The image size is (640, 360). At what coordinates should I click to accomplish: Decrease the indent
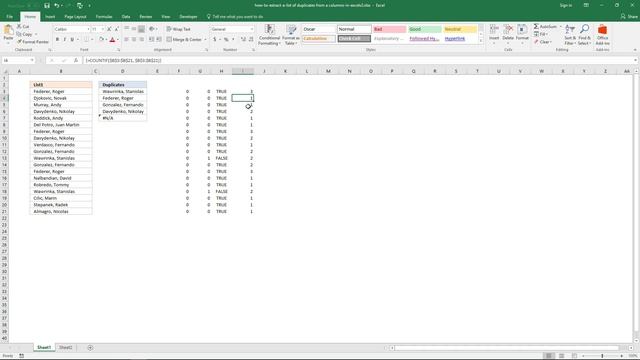point(151,40)
